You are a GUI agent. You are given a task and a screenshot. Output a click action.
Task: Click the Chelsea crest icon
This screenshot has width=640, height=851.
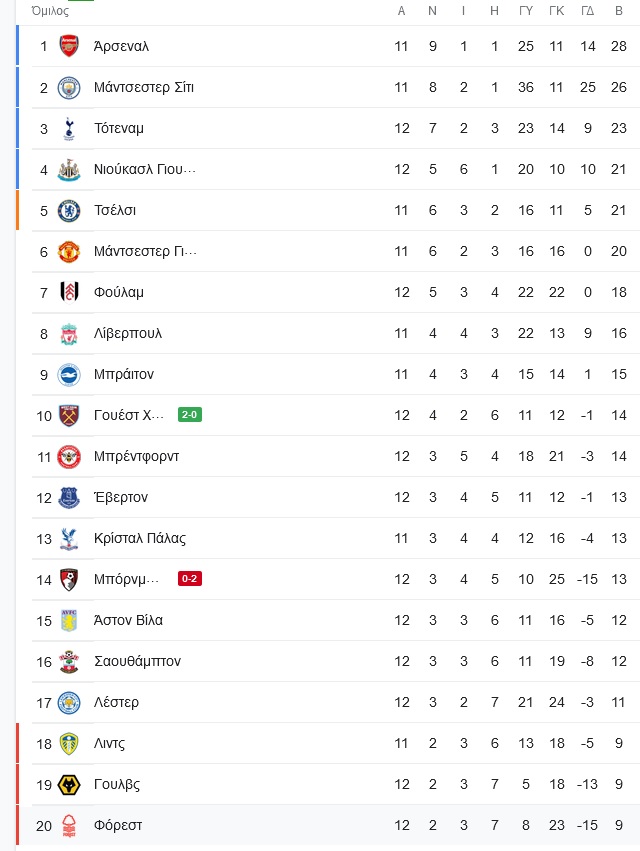tap(69, 211)
